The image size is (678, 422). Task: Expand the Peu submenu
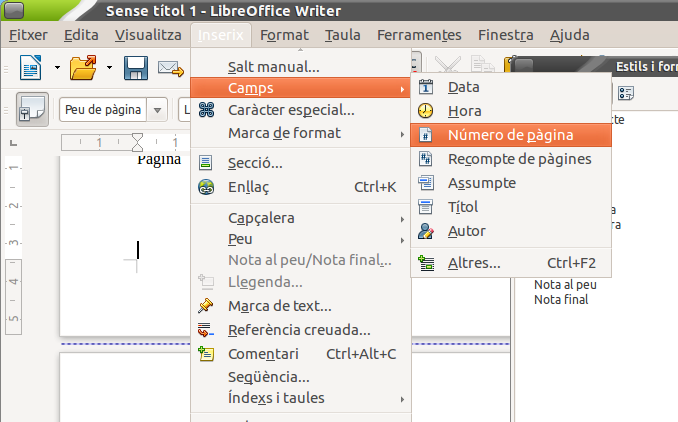coord(301,239)
